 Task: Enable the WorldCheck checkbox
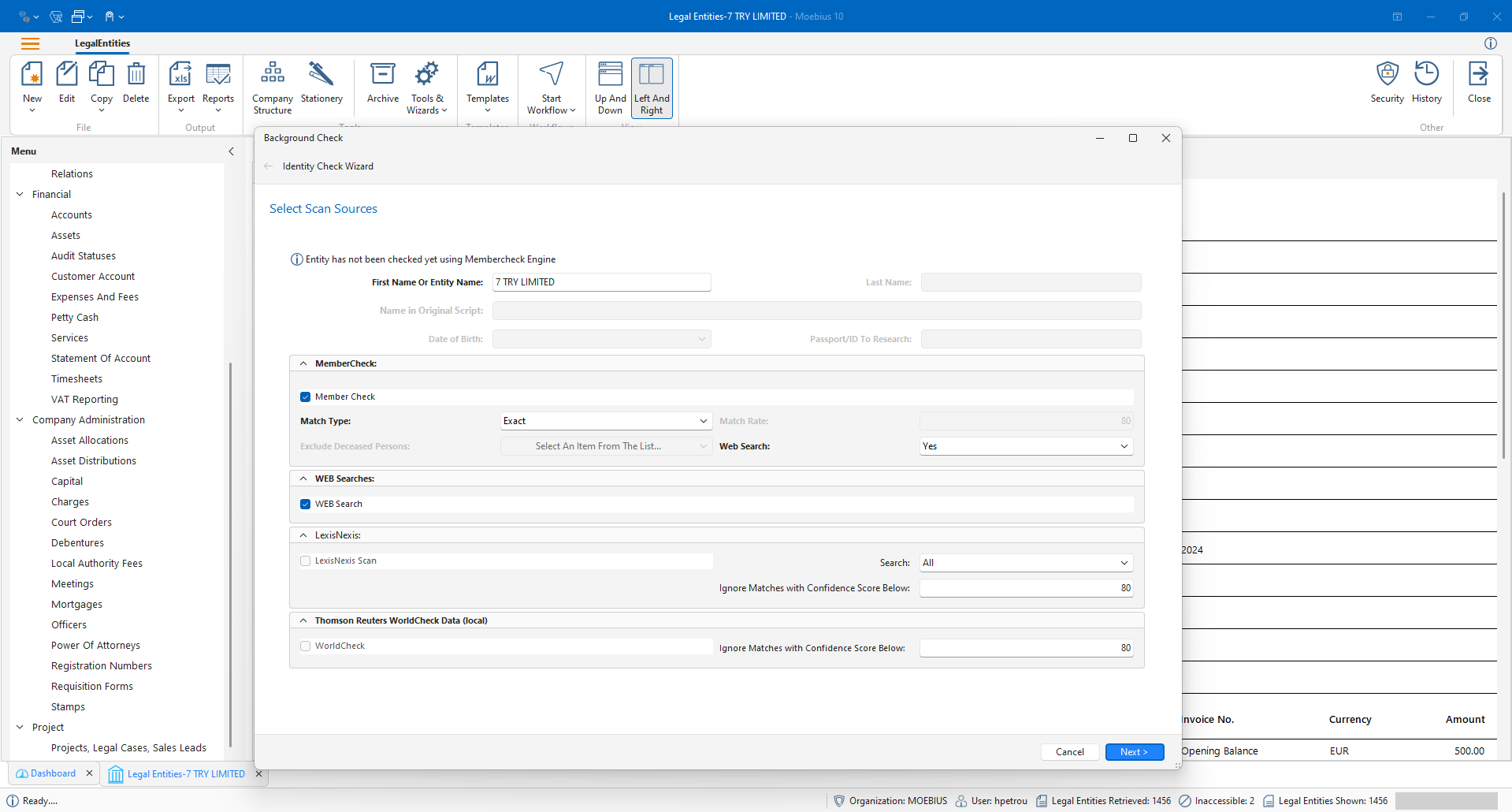coord(305,646)
